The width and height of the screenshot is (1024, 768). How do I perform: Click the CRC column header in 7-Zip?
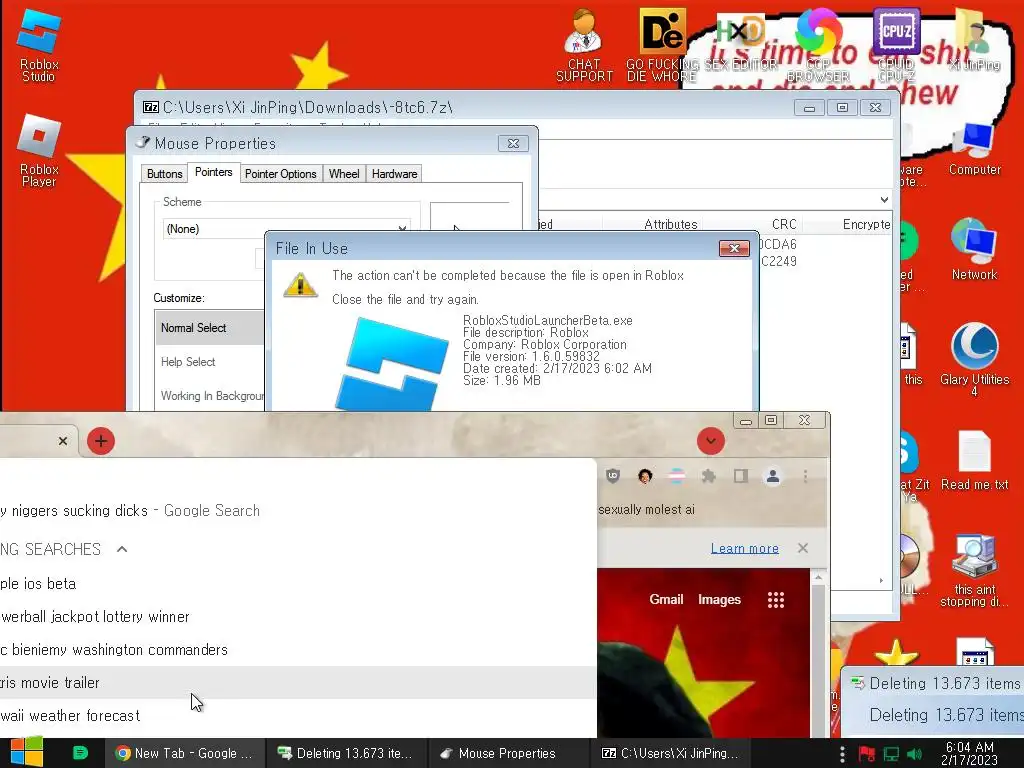pyautogui.click(x=784, y=224)
